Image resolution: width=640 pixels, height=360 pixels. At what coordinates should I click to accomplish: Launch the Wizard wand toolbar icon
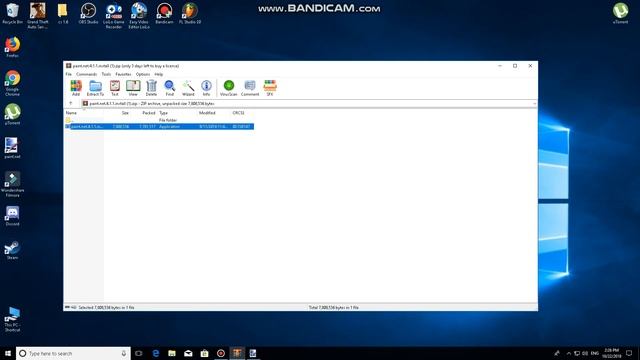pyautogui.click(x=188, y=88)
